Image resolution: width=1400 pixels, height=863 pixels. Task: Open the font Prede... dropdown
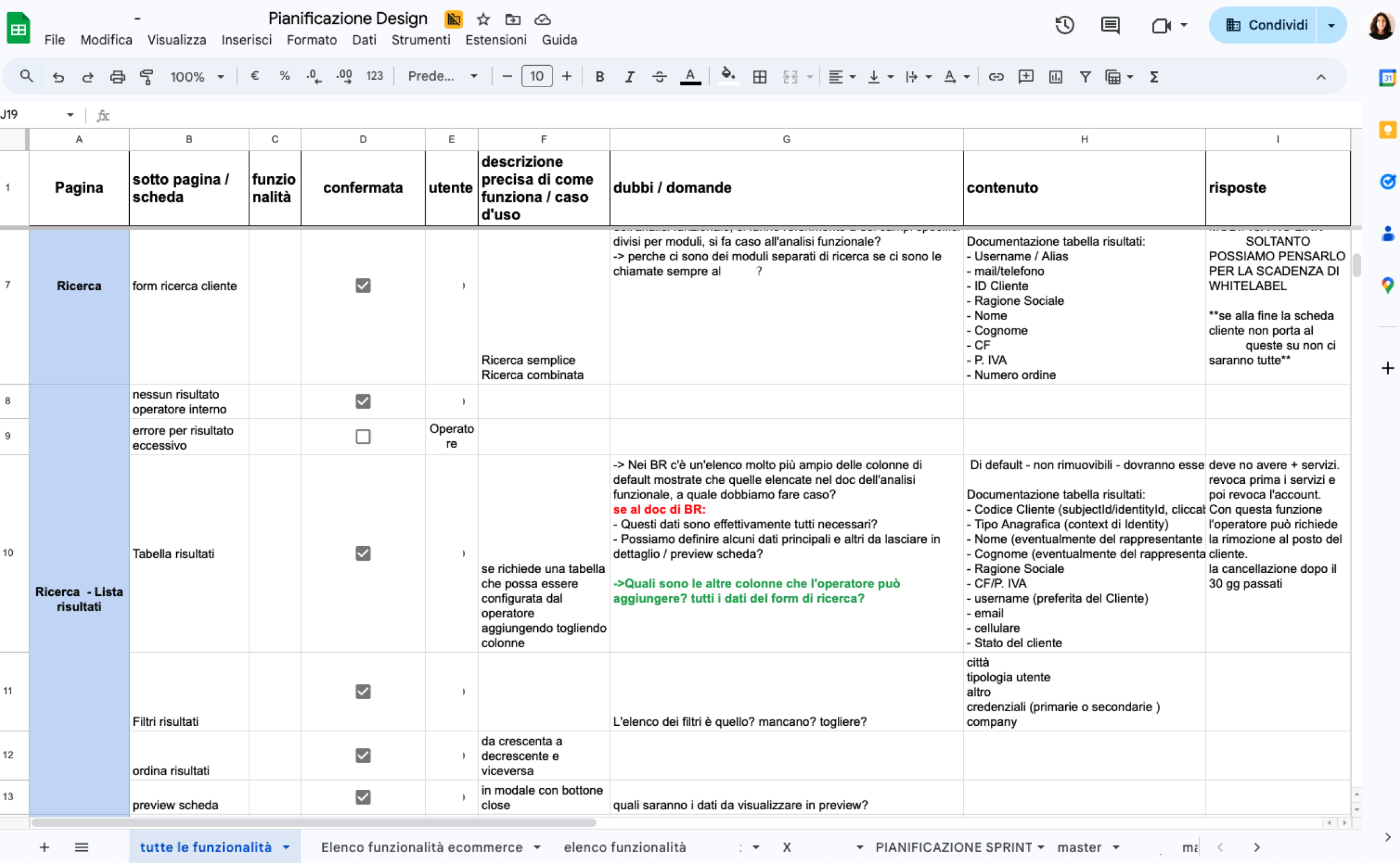[x=442, y=77]
